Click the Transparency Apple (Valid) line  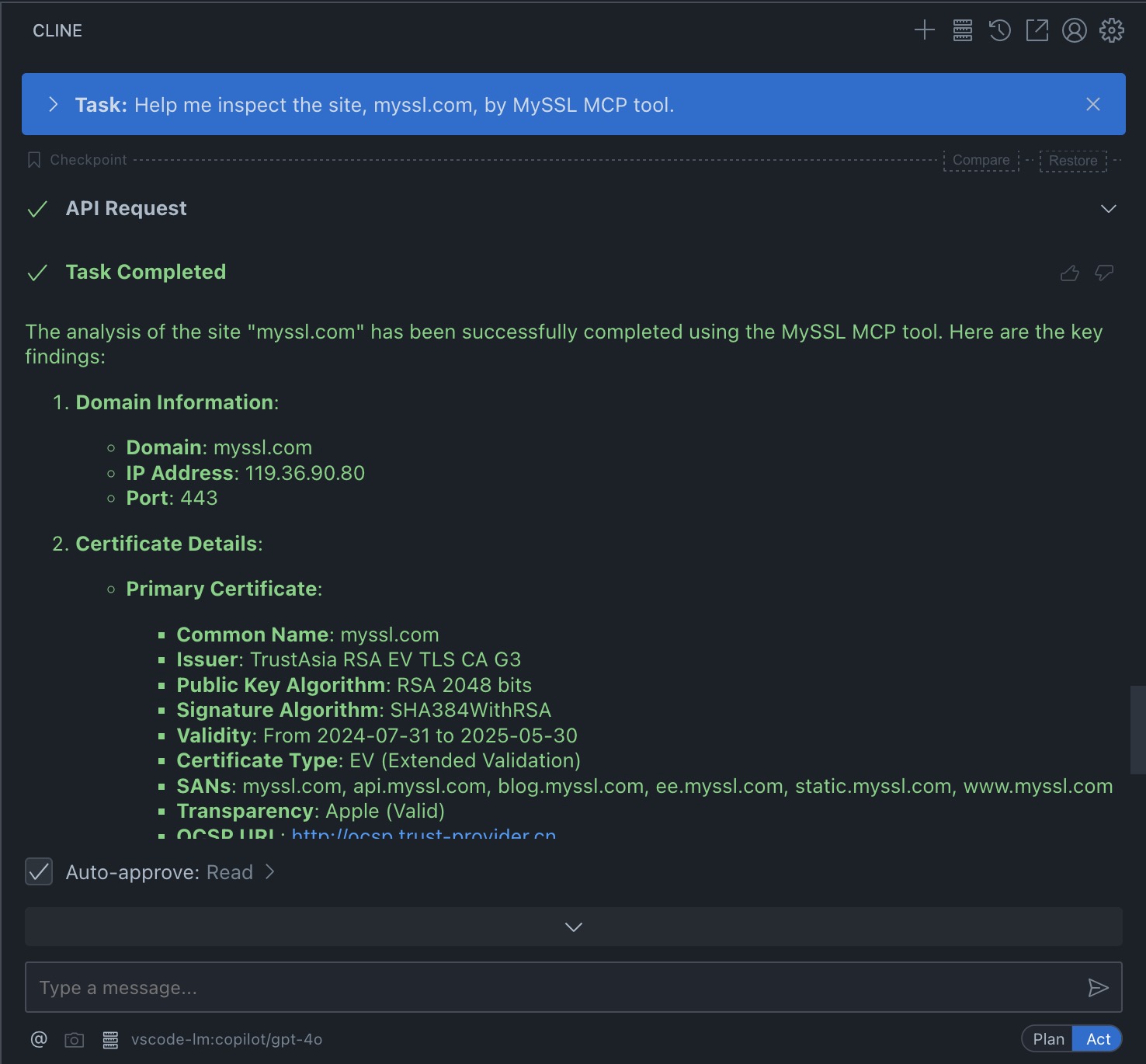coord(311,811)
